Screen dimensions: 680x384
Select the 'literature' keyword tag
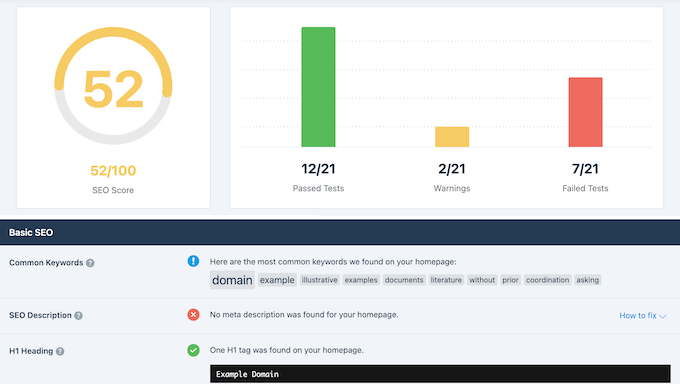(446, 280)
